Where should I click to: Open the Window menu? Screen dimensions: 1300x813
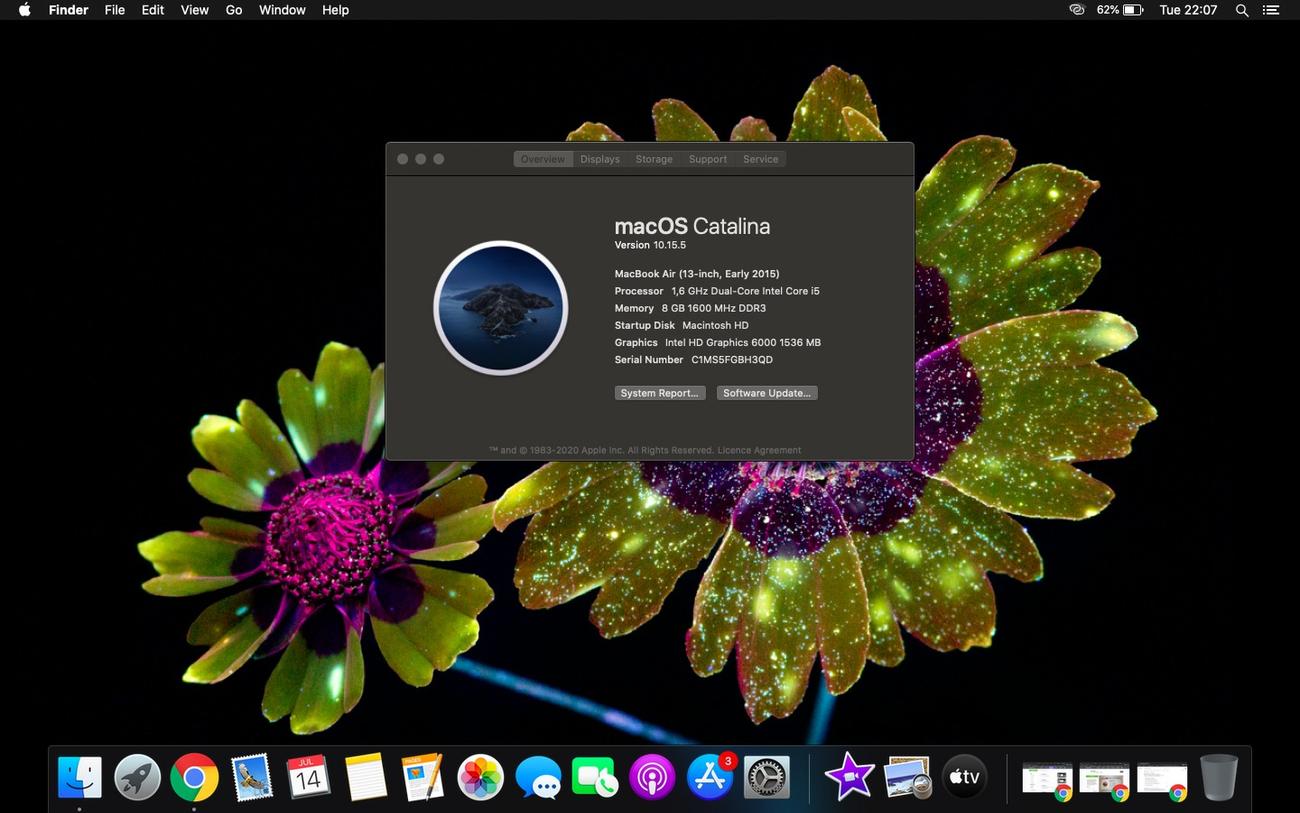point(282,10)
